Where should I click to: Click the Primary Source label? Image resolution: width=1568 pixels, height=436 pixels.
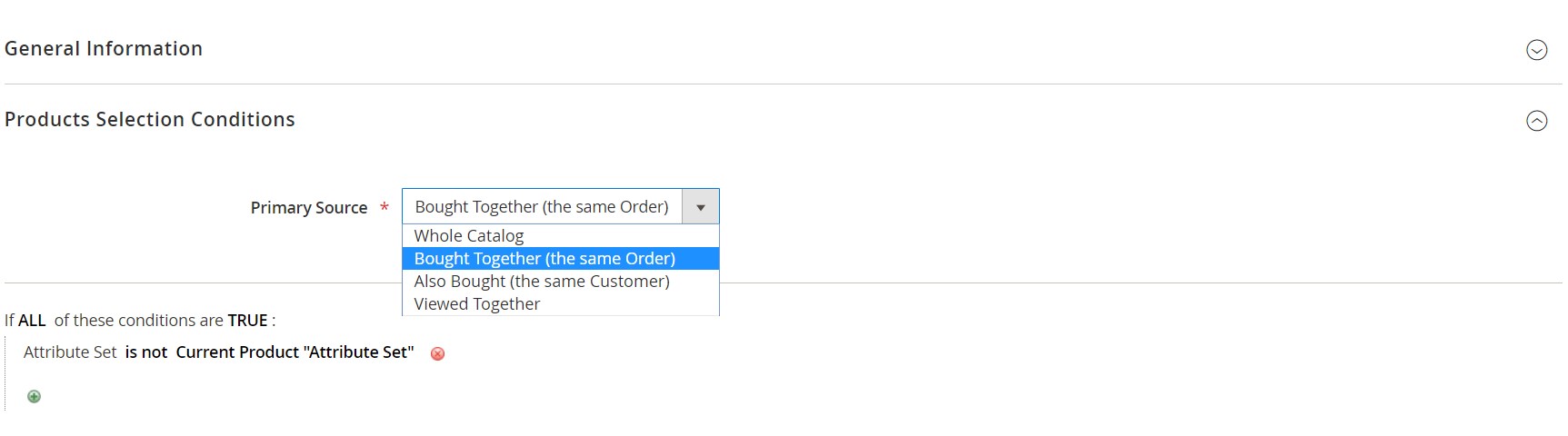[x=309, y=208]
